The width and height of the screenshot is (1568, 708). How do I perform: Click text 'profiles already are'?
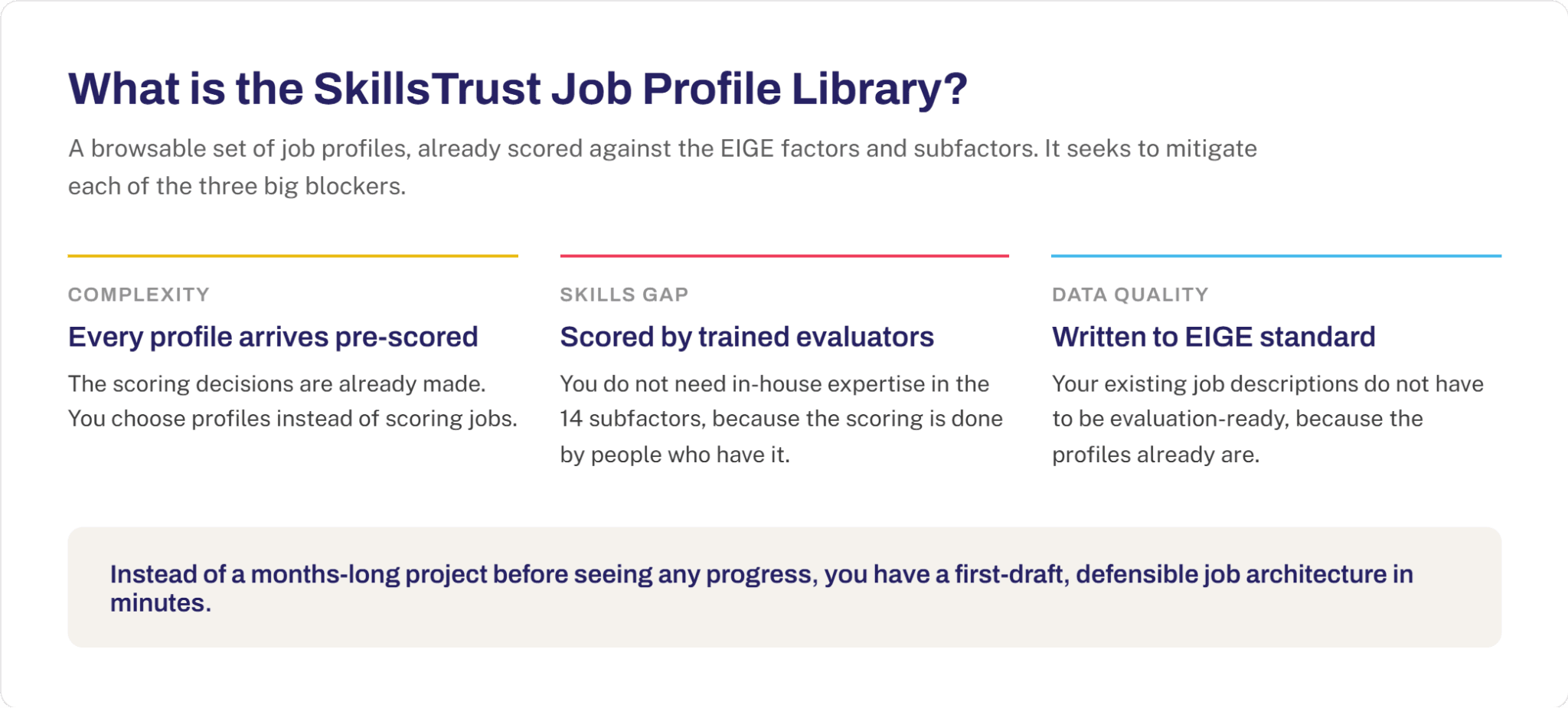(x=1155, y=455)
